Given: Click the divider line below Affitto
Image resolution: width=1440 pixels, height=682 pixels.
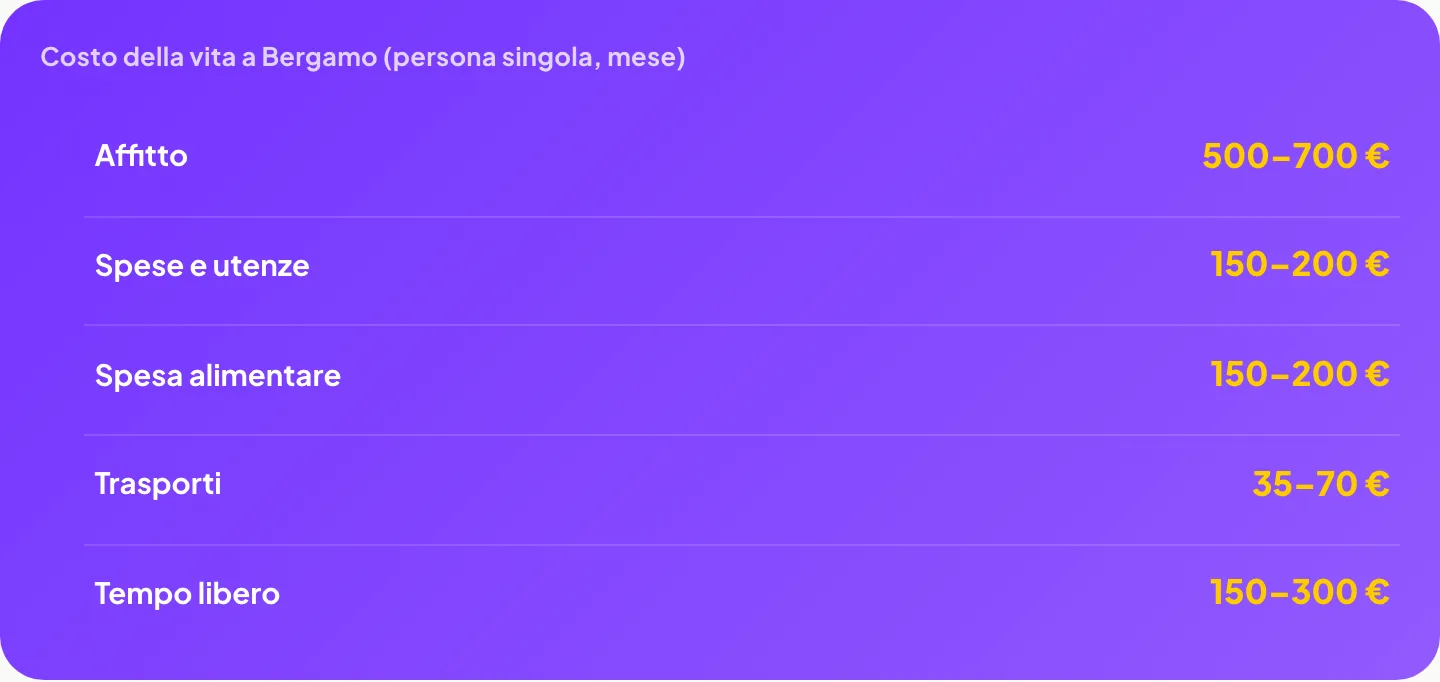Looking at the screenshot, I should click(x=742, y=217).
